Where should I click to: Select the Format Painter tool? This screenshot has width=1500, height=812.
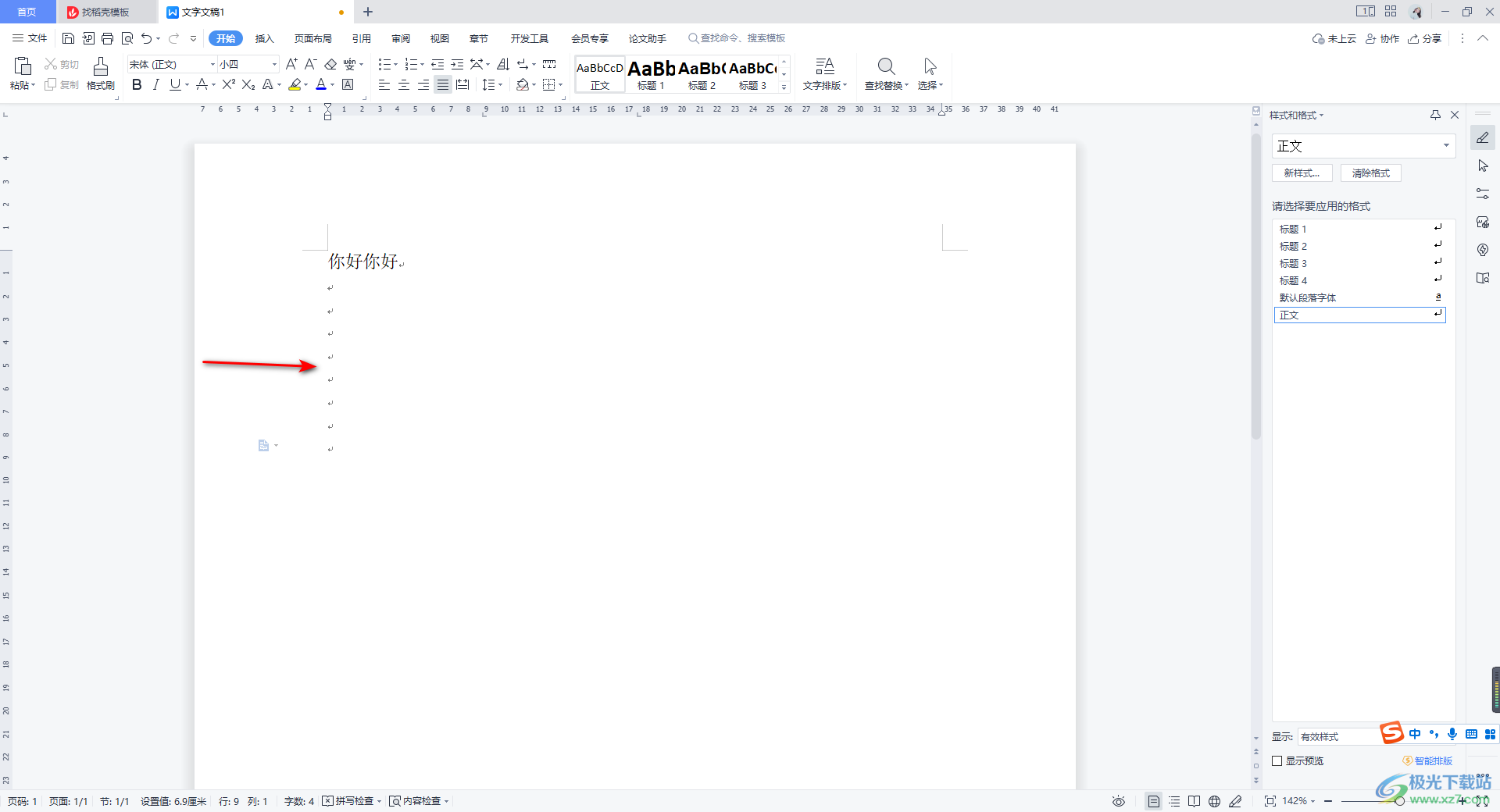point(101,74)
